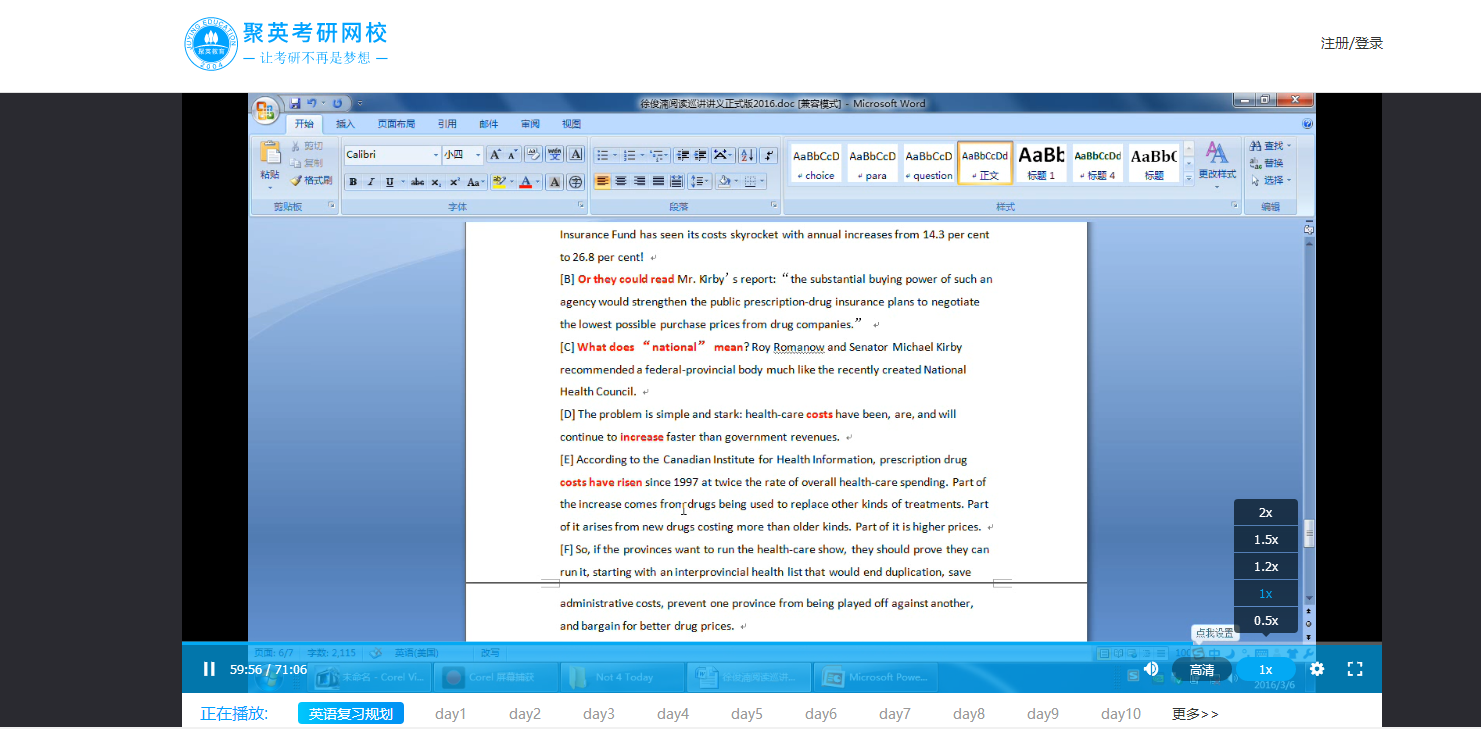
Task: Open the line spacing dropdown
Action: coord(700,182)
